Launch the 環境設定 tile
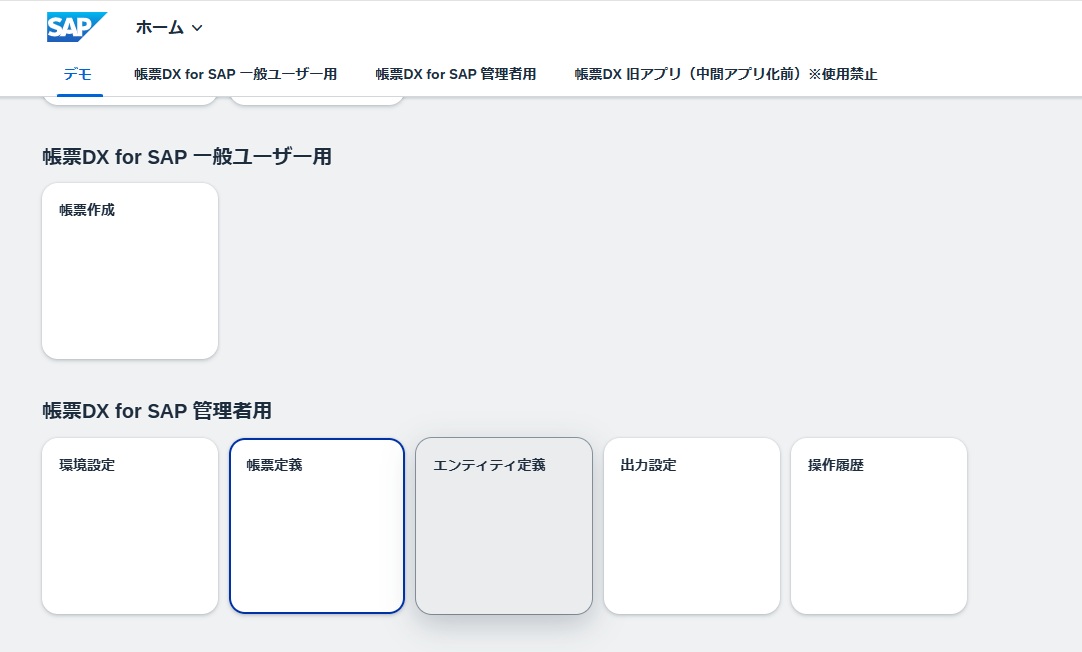Image resolution: width=1082 pixels, height=652 pixels. 130,526
